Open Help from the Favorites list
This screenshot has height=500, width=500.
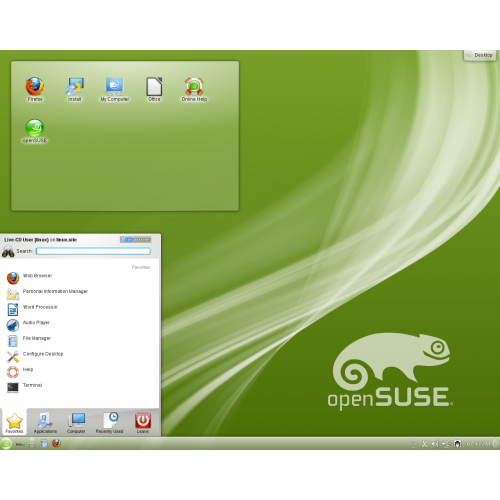(x=78, y=371)
